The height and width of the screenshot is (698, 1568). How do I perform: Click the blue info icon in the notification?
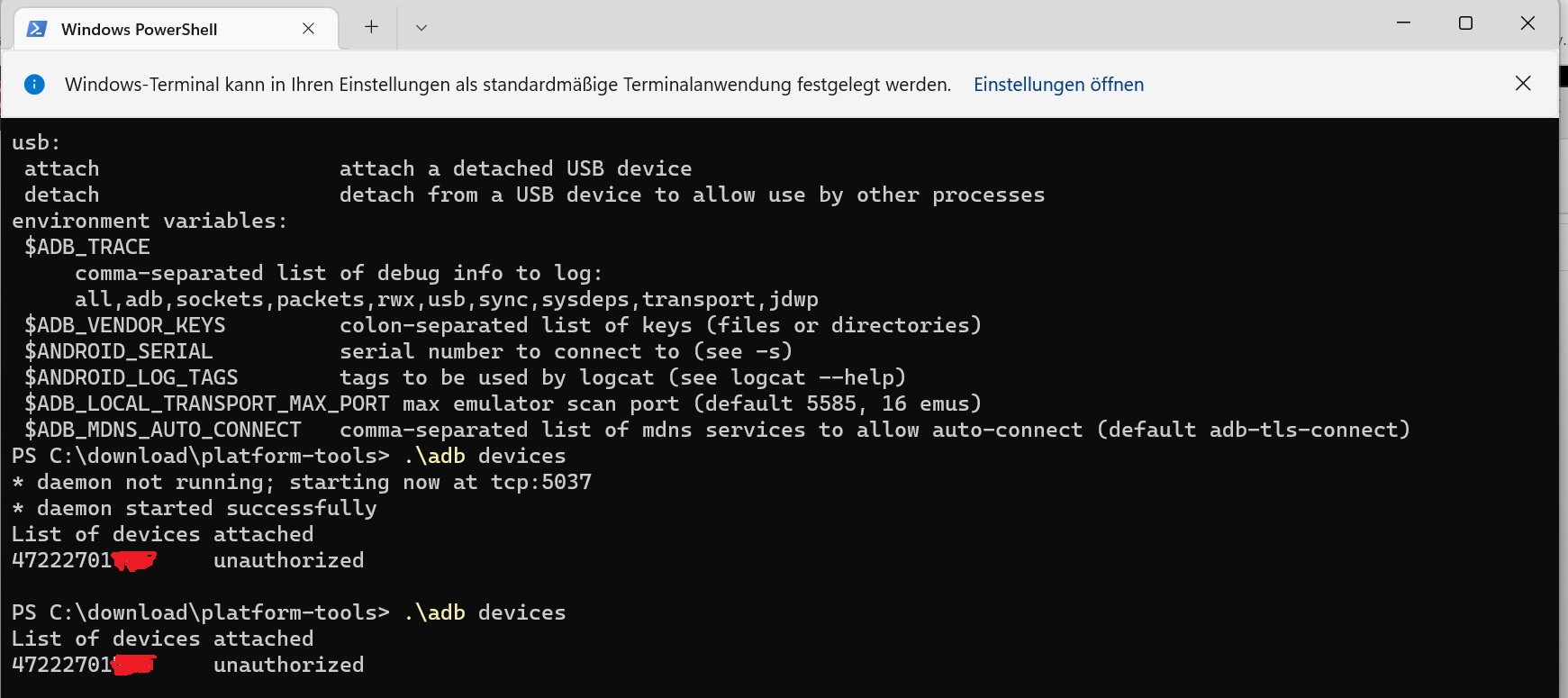pos(34,85)
